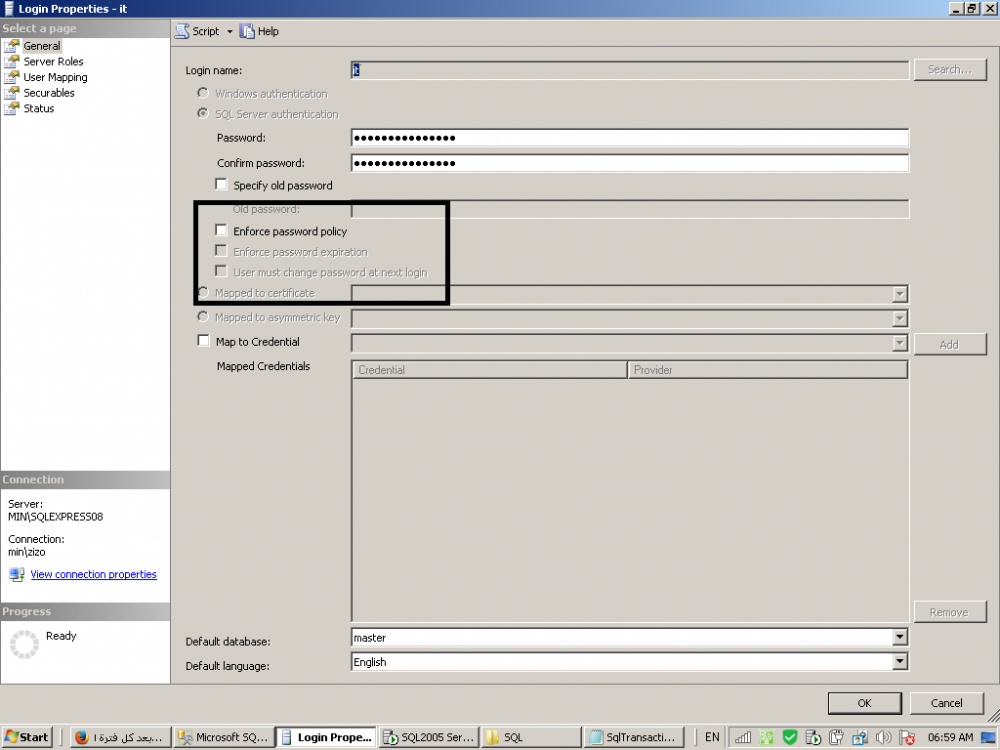This screenshot has height=750, width=1000.
Task: Click into the Password field
Action: pos(629,138)
